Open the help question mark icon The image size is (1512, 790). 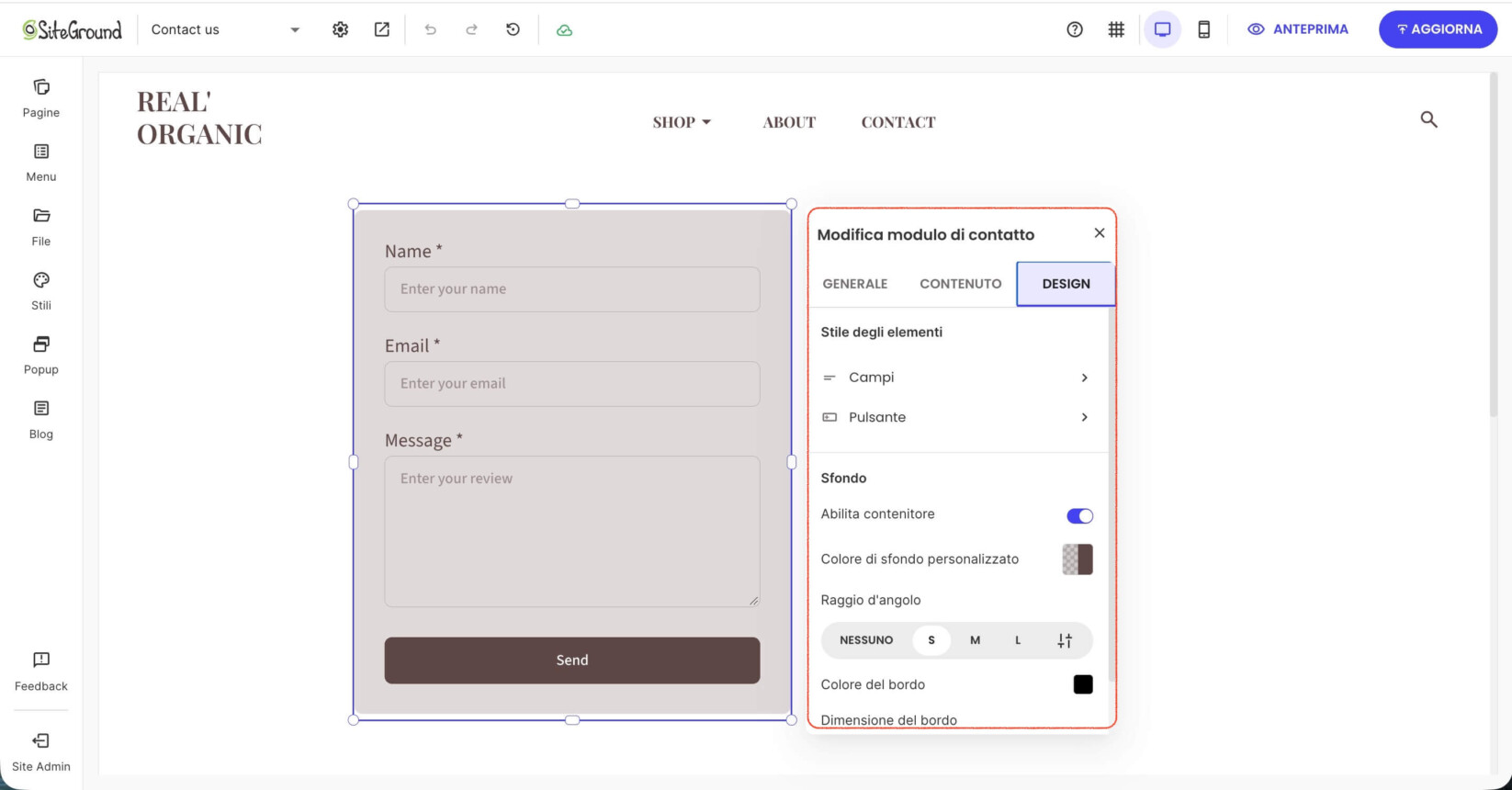pos(1075,29)
